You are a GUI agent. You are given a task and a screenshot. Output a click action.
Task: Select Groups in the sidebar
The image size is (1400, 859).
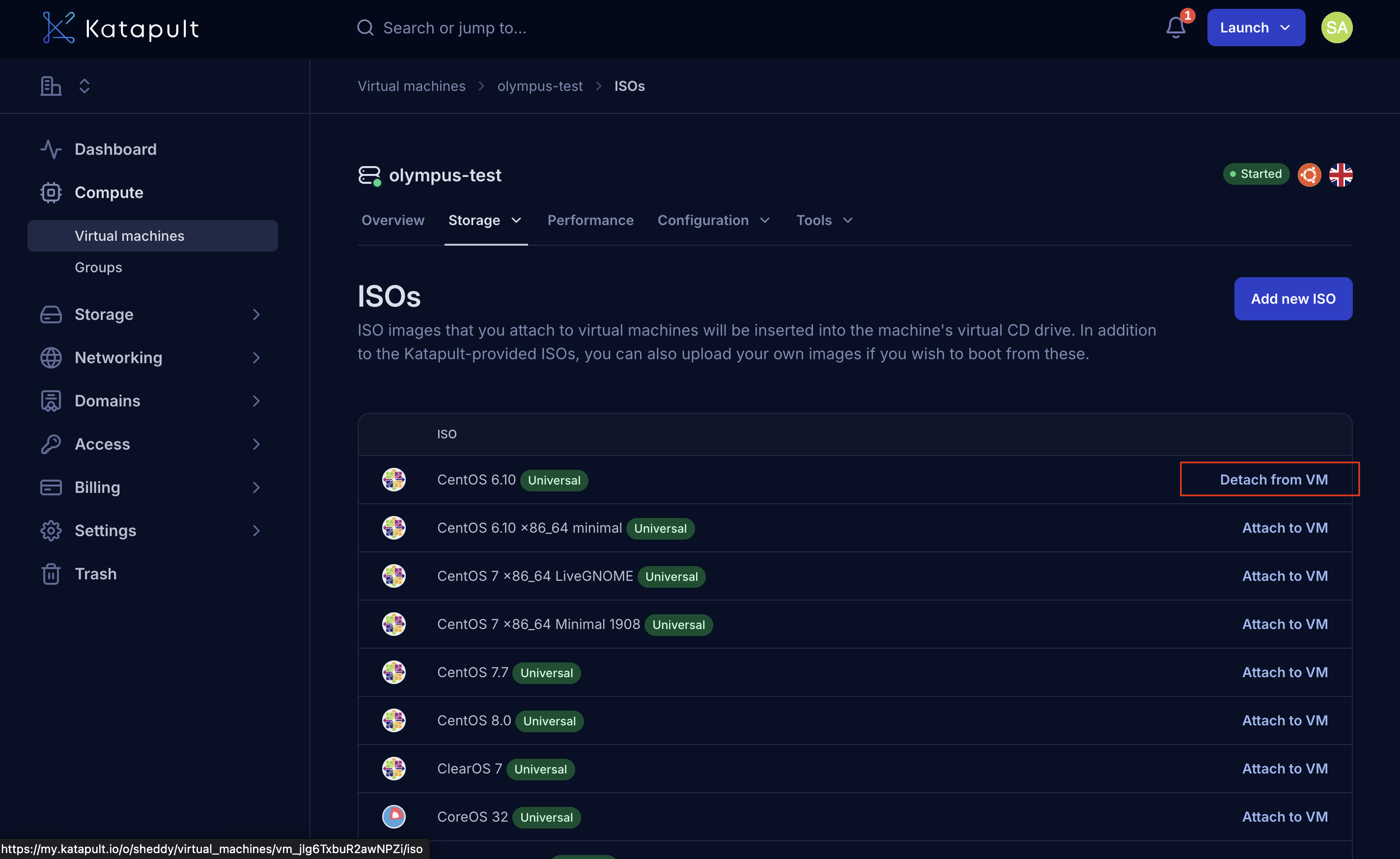(x=98, y=267)
